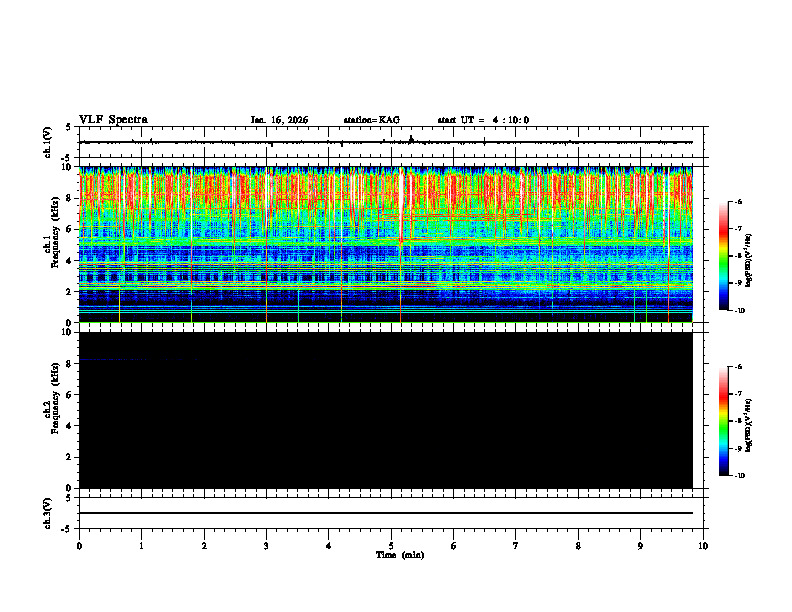Click the time axis tick label "2"
792x612 pixels.
pyautogui.click(x=204, y=546)
